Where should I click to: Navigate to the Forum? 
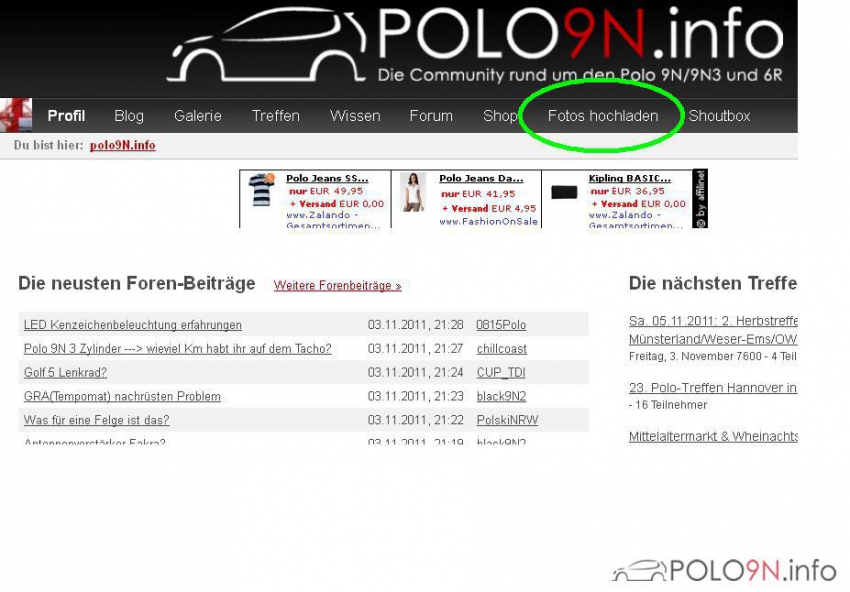tap(431, 116)
